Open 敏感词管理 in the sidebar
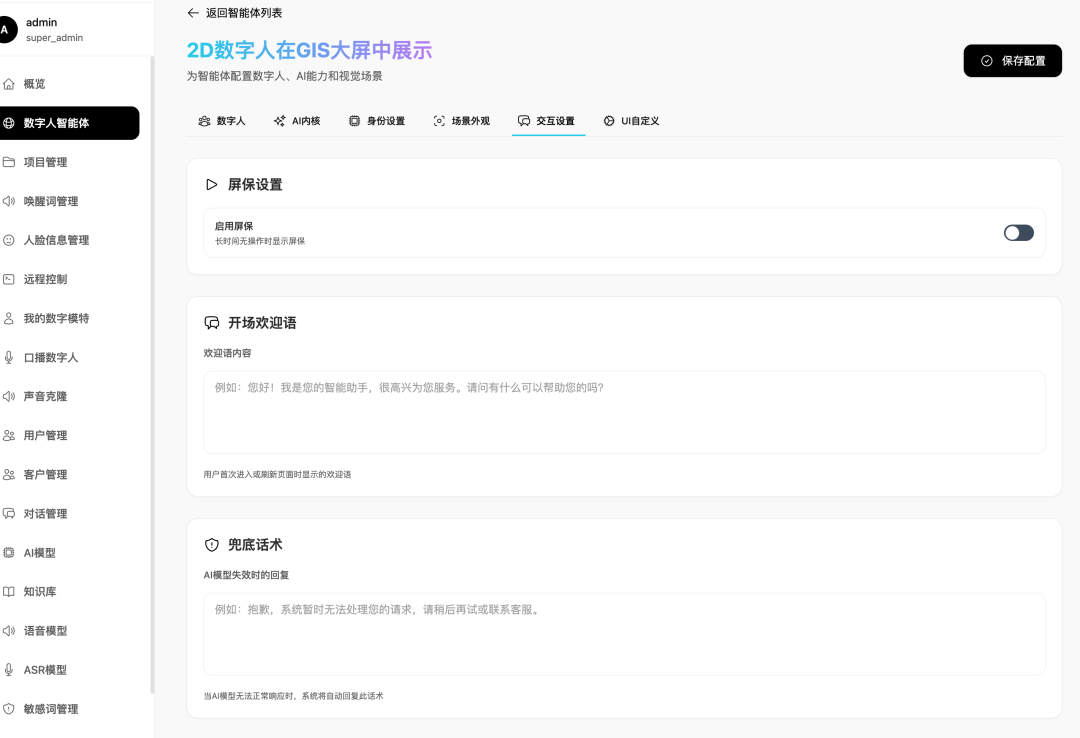The height and width of the screenshot is (738, 1080). tap(69, 709)
